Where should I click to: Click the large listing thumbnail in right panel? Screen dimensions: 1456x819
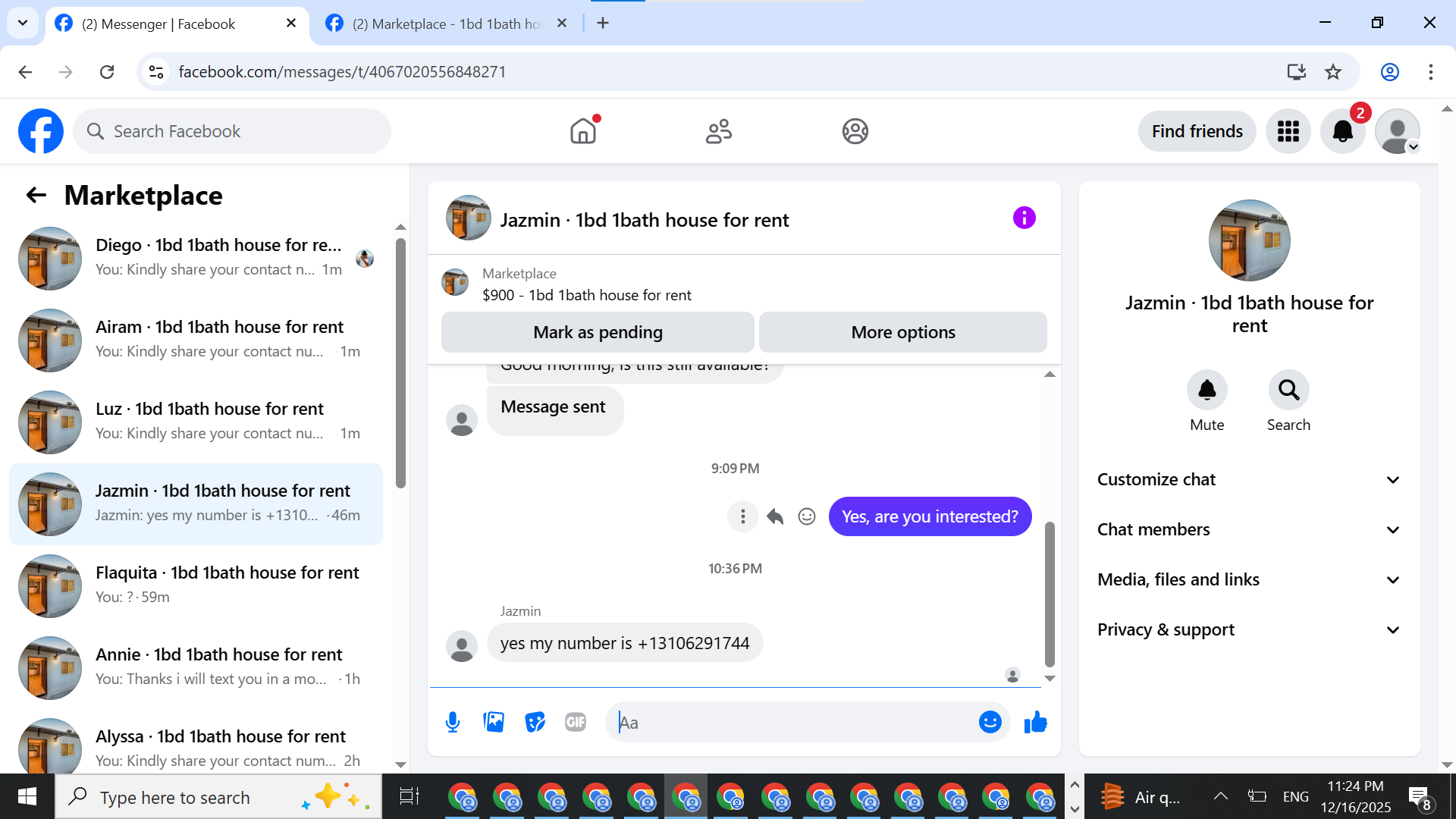point(1249,240)
